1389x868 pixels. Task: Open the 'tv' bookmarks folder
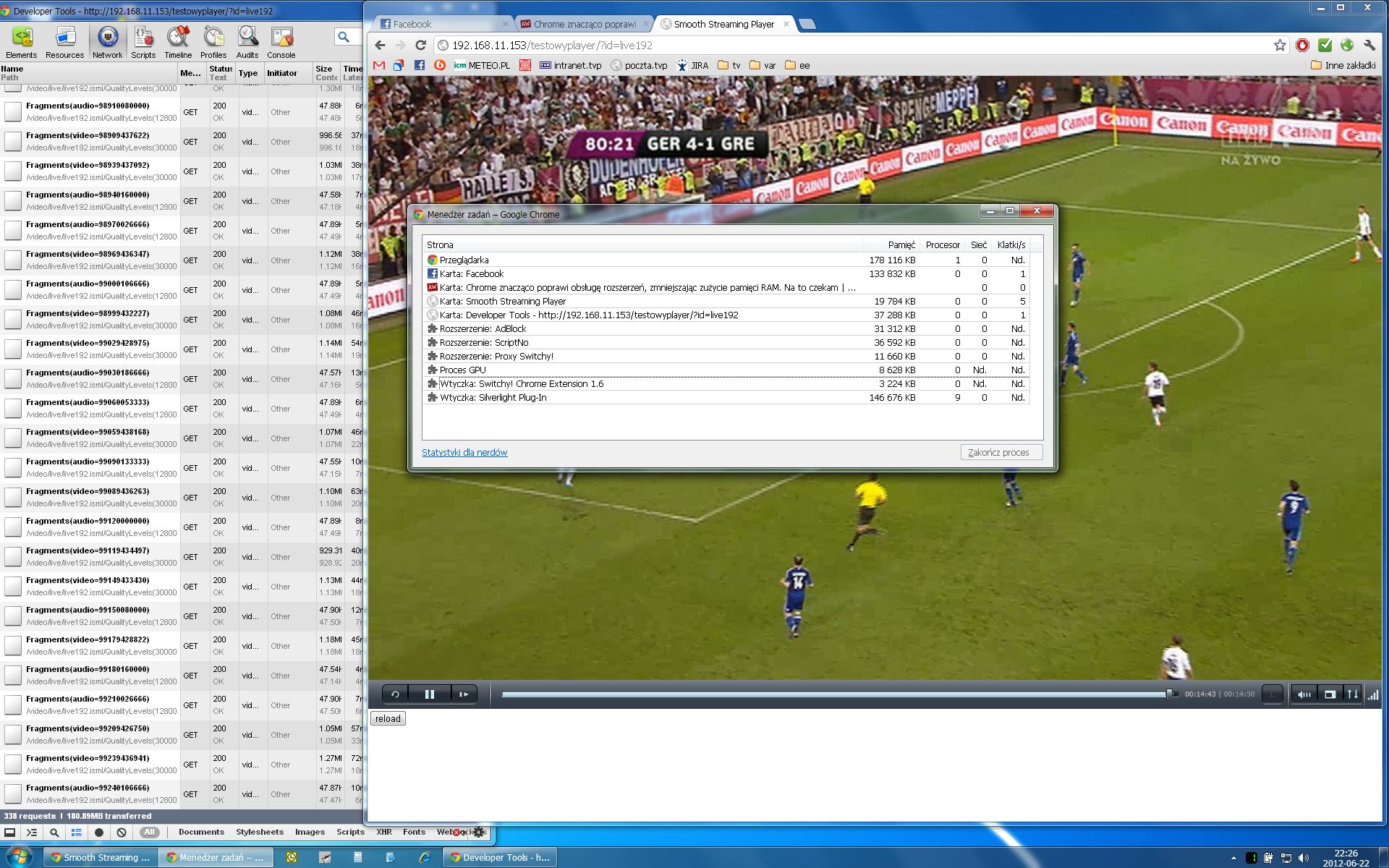(729, 65)
